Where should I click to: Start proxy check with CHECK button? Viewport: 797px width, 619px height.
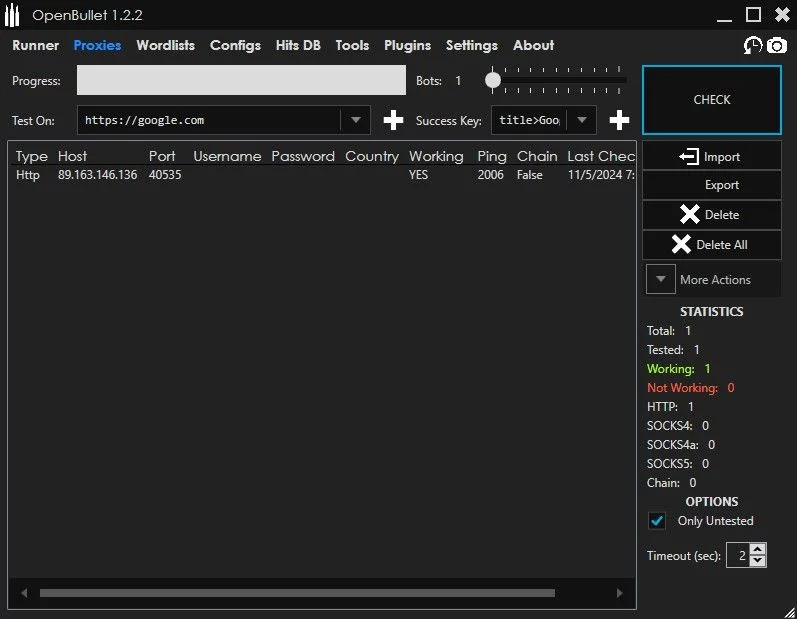pos(712,100)
